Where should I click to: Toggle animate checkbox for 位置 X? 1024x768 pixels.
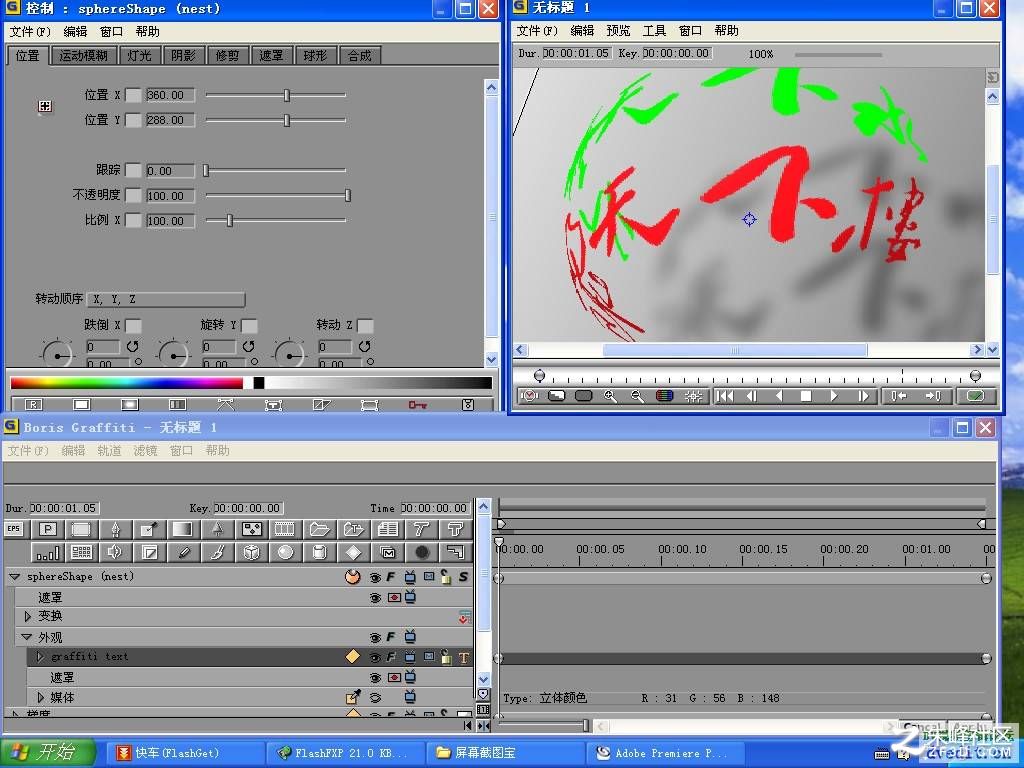133,95
